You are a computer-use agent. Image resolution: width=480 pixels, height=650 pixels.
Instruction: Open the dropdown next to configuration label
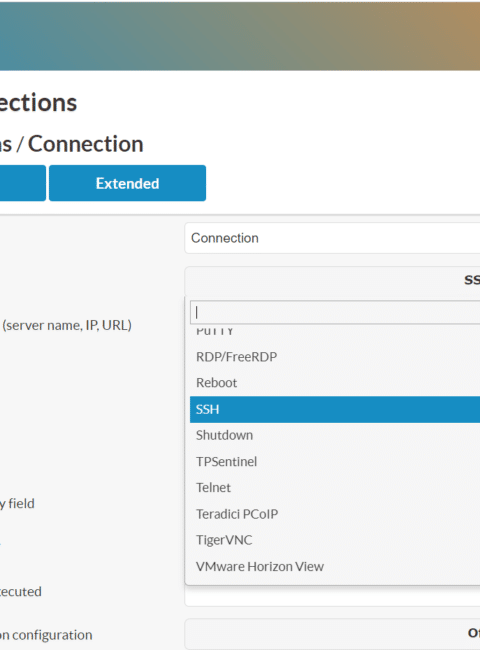(332, 634)
